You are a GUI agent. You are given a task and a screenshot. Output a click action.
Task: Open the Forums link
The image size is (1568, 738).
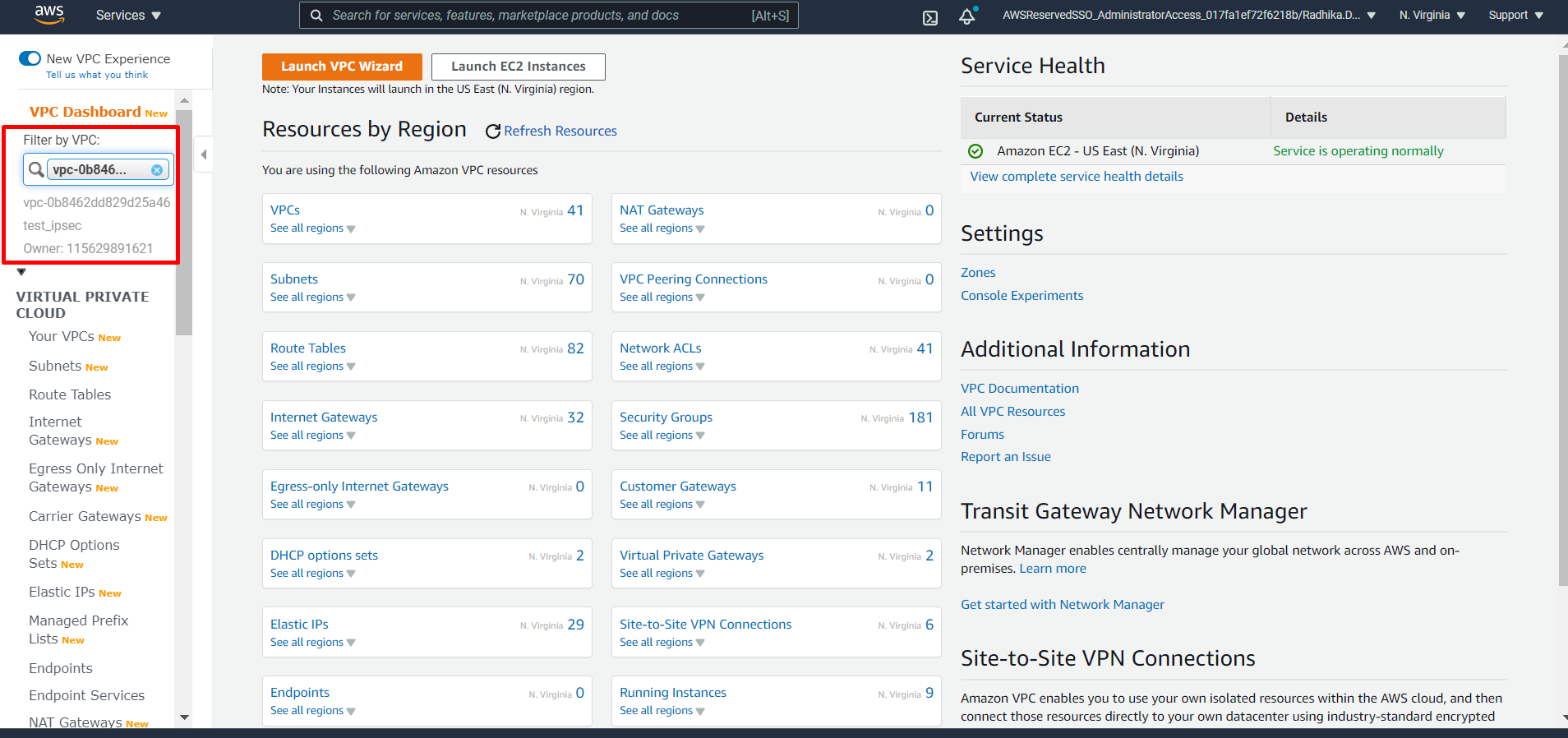point(983,435)
